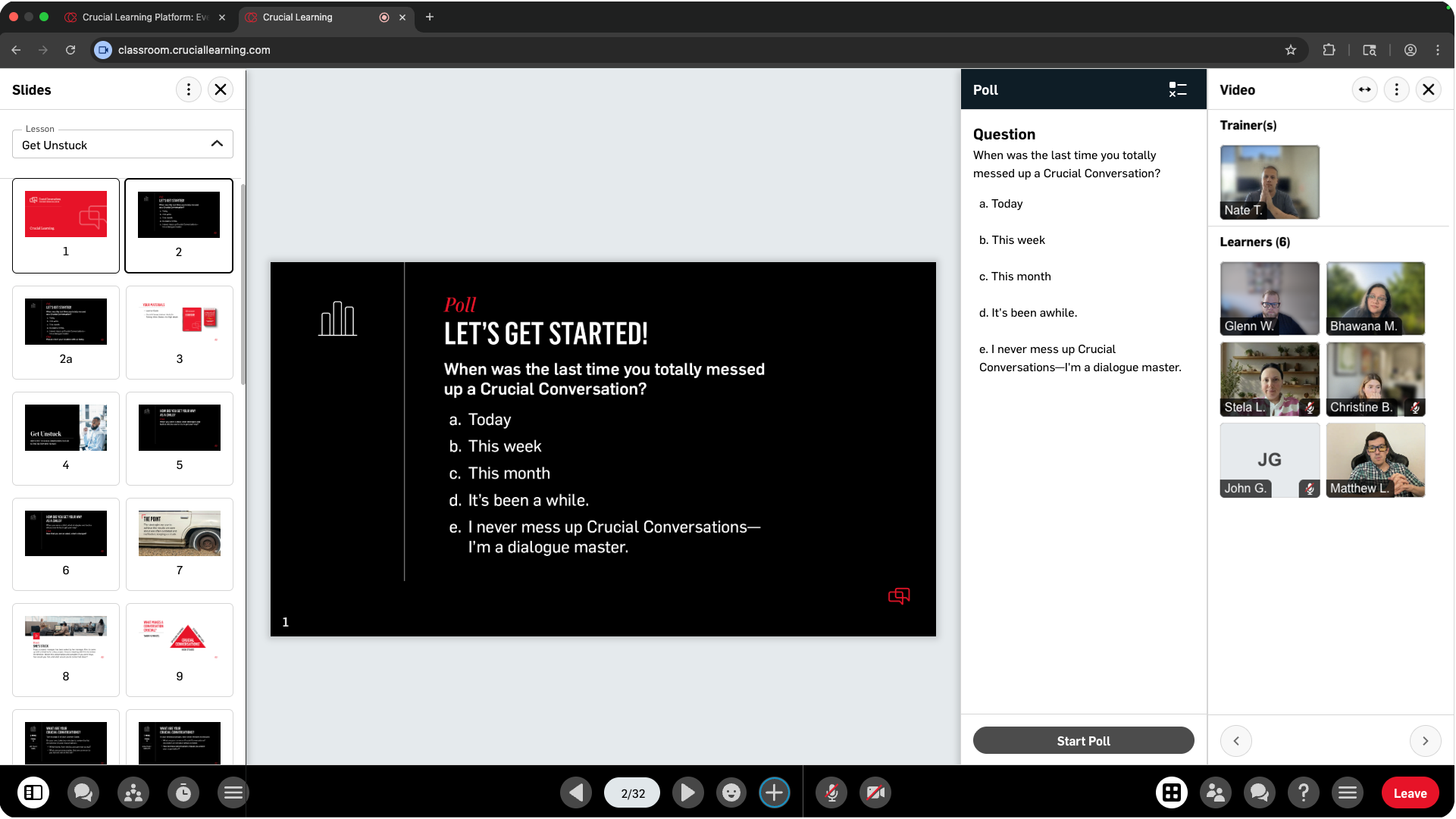The width and height of the screenshot is (1456, 819).
Task: Go back in browser history
Action: [x=16, y=50]
